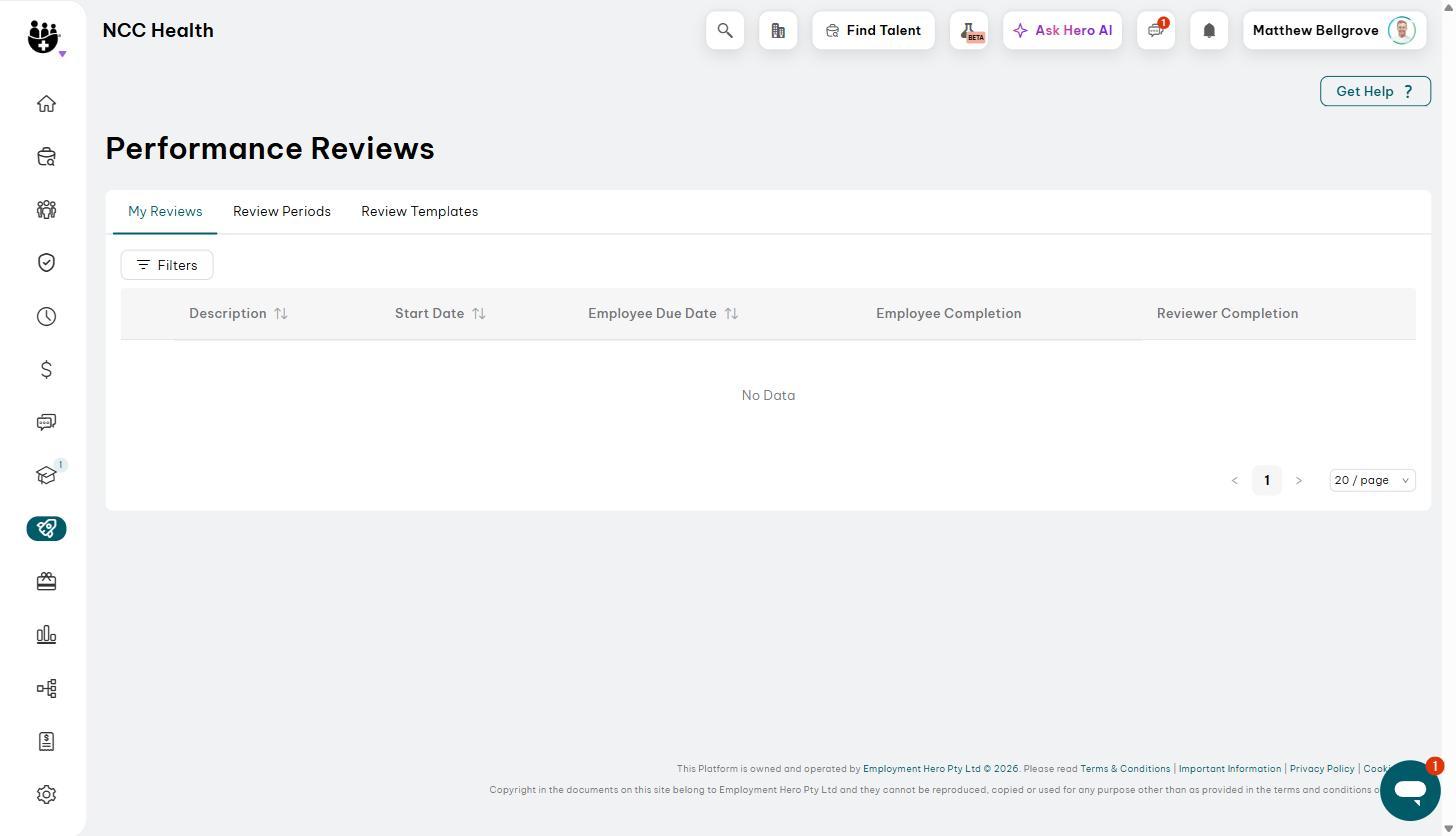1456x836 pixels.
Task: Open the Privacy Policy link
Action: point(1322,769)
